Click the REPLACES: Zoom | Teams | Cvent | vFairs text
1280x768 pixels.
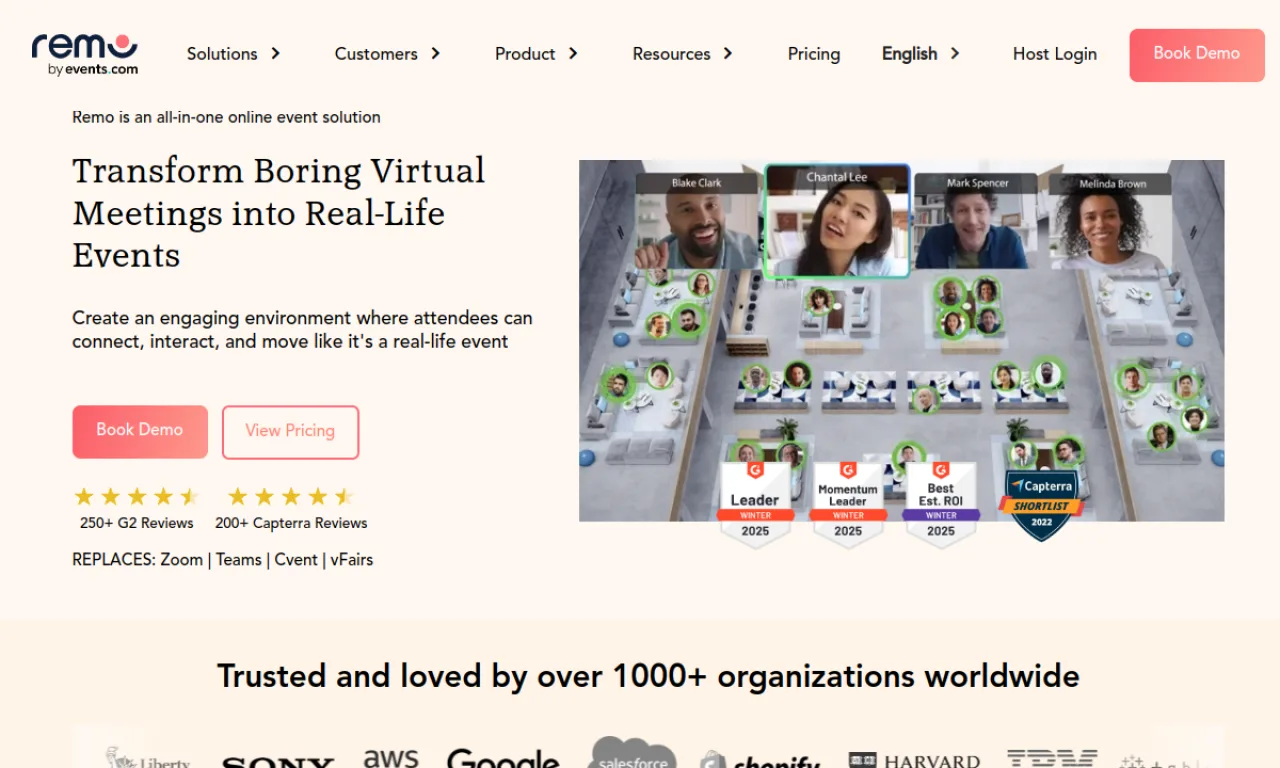pyautogui.click(x=222, y=560)
